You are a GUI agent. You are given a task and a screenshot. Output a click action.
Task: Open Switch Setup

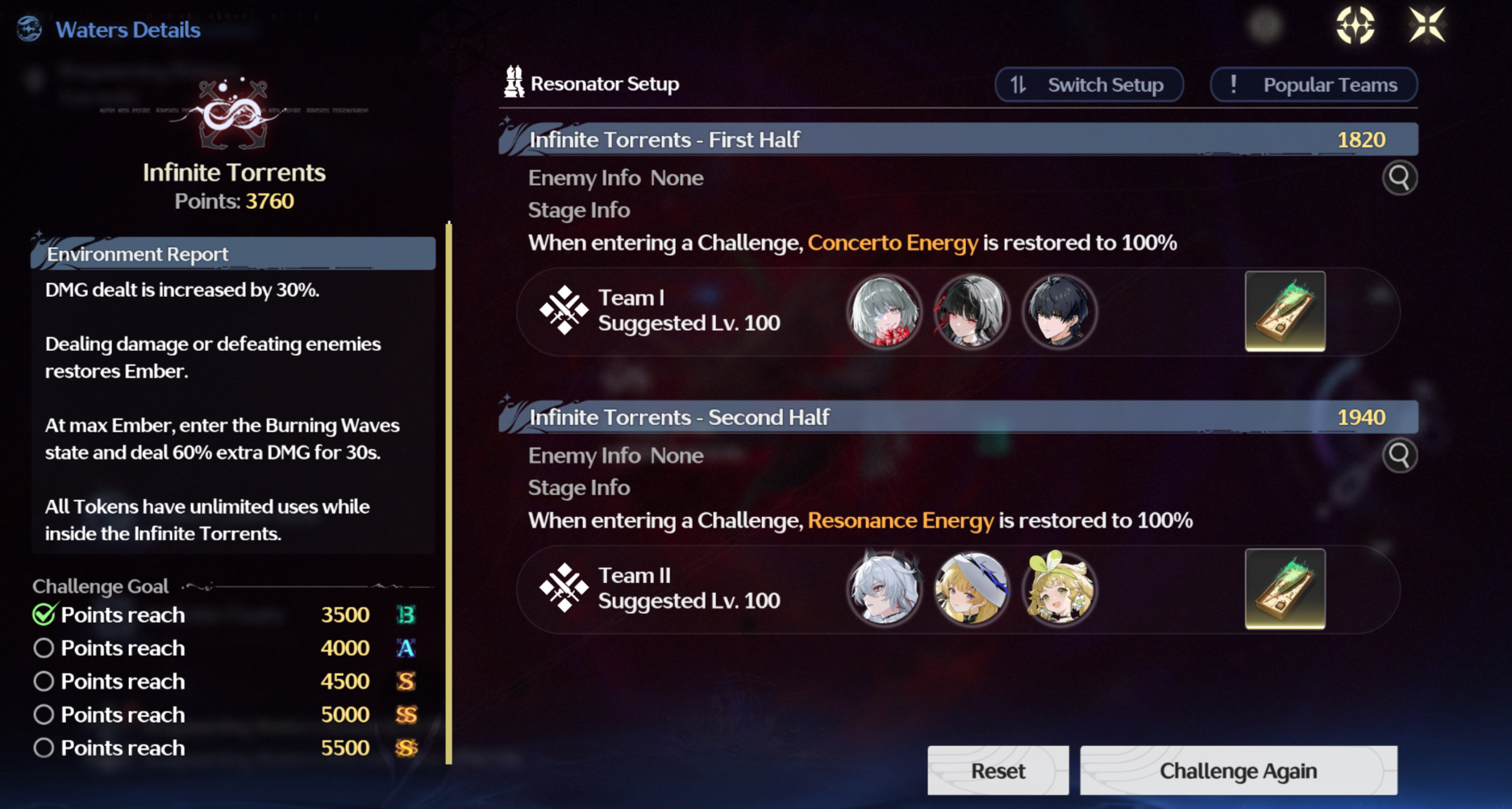coord(1089,85)
